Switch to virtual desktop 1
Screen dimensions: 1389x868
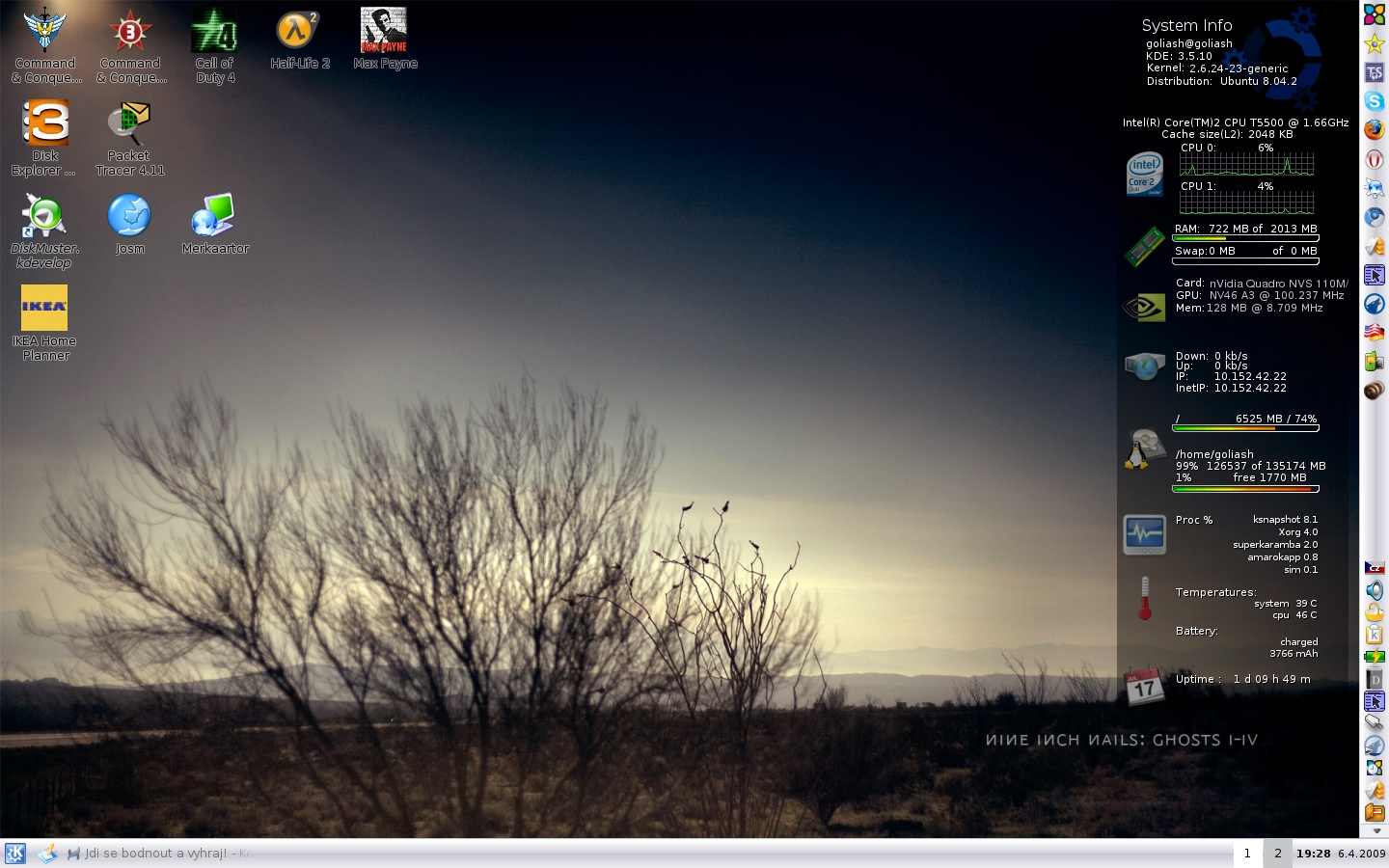1247,854
